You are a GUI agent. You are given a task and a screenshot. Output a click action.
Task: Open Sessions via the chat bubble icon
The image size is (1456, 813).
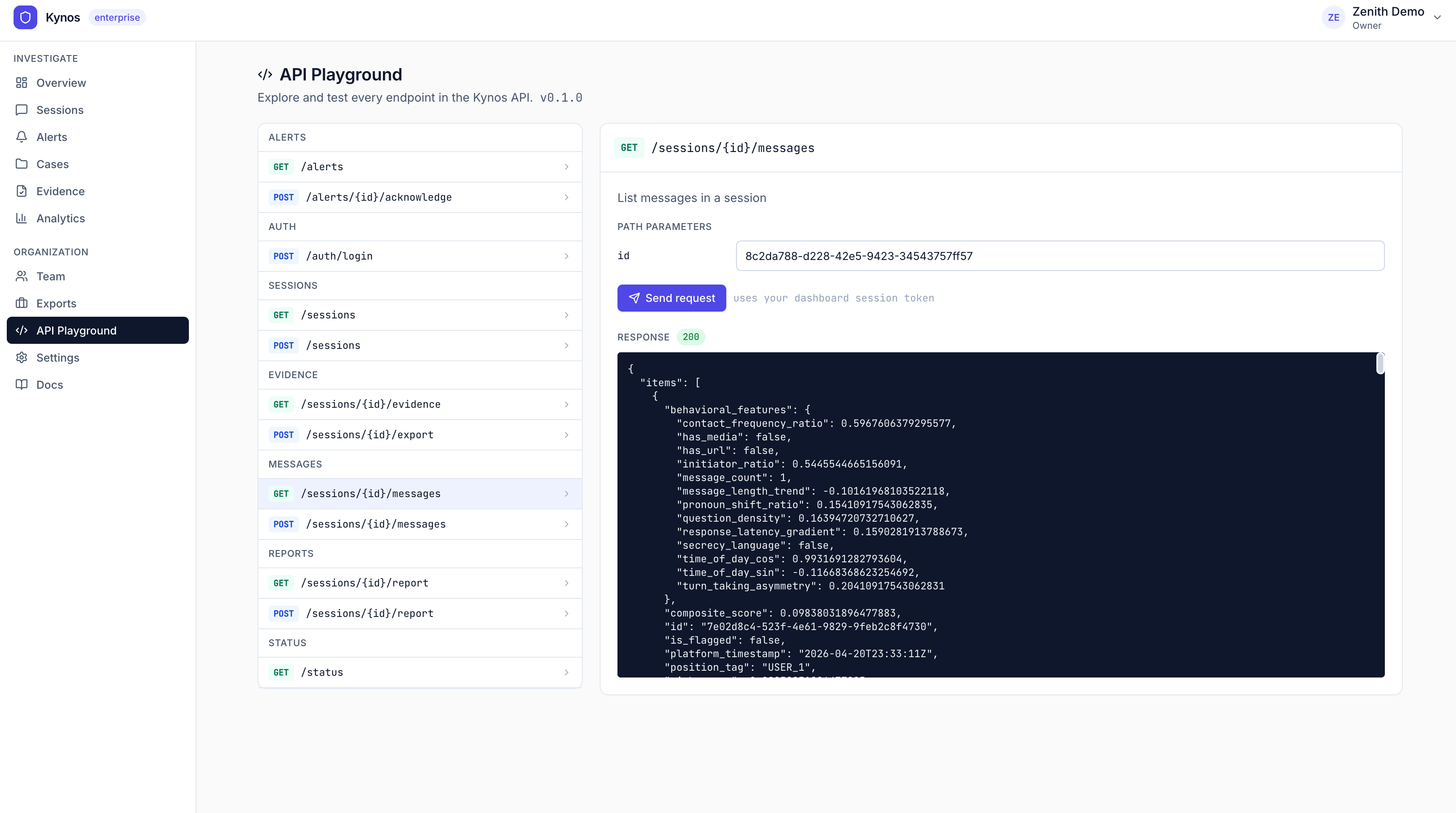tap(22, 110)
